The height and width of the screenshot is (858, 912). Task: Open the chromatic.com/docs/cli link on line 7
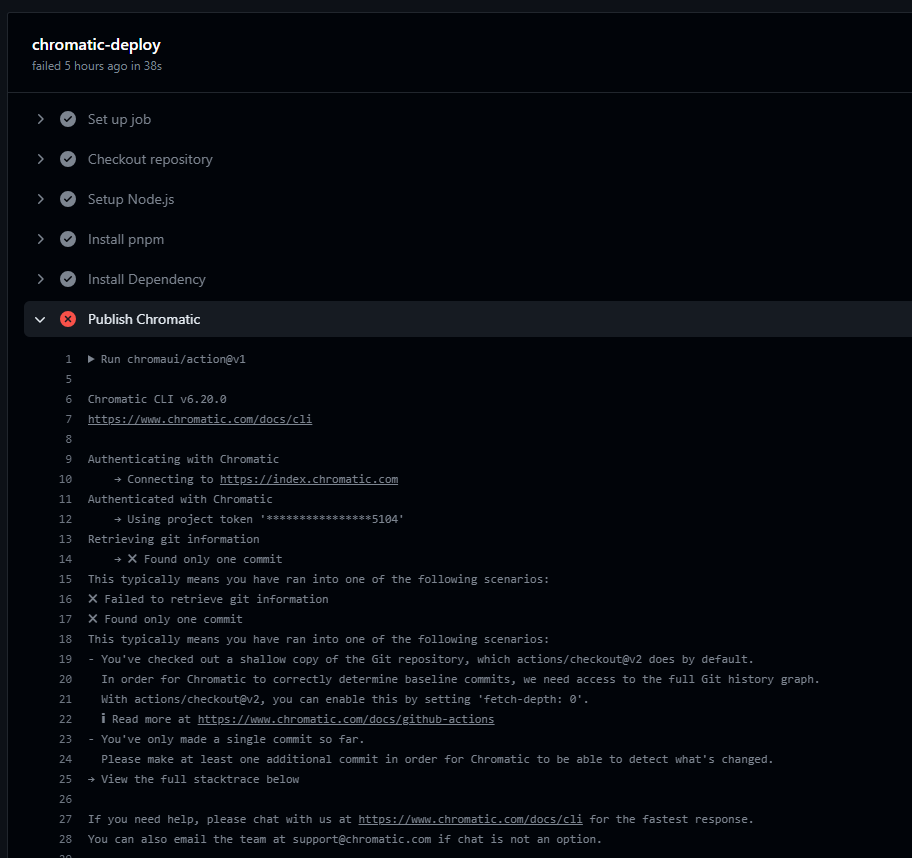pyautogui.click(x=200, y=419)
